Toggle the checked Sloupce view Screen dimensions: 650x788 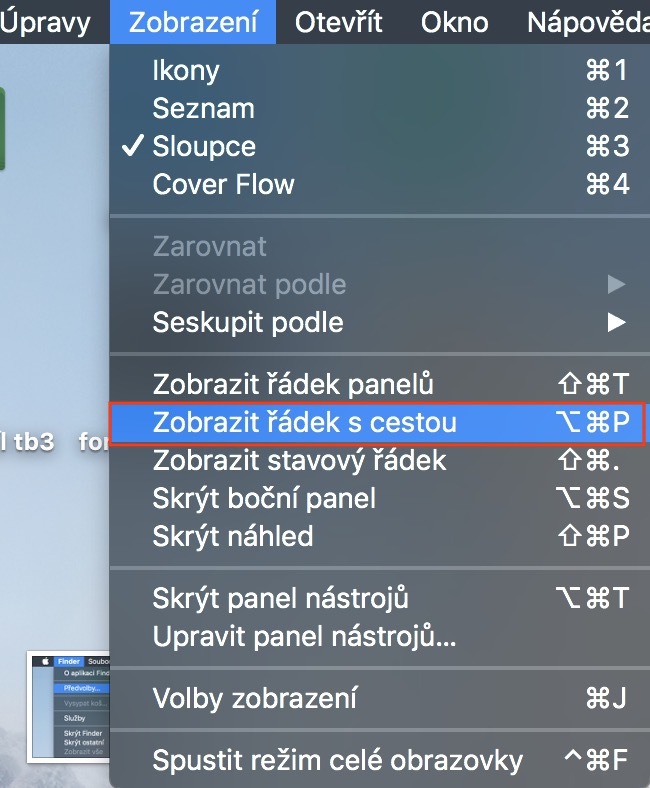tap(204, 146)
